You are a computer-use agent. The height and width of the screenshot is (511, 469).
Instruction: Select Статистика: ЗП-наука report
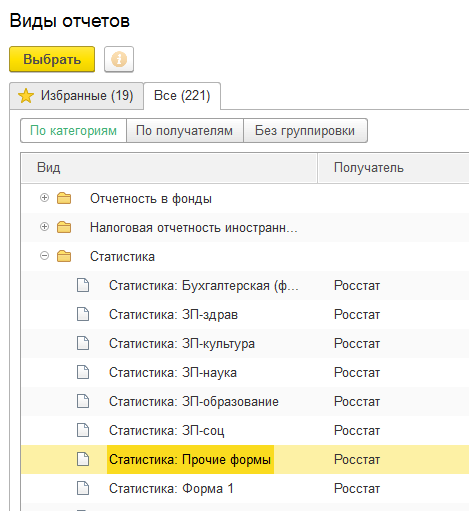[x=173, y=373]
